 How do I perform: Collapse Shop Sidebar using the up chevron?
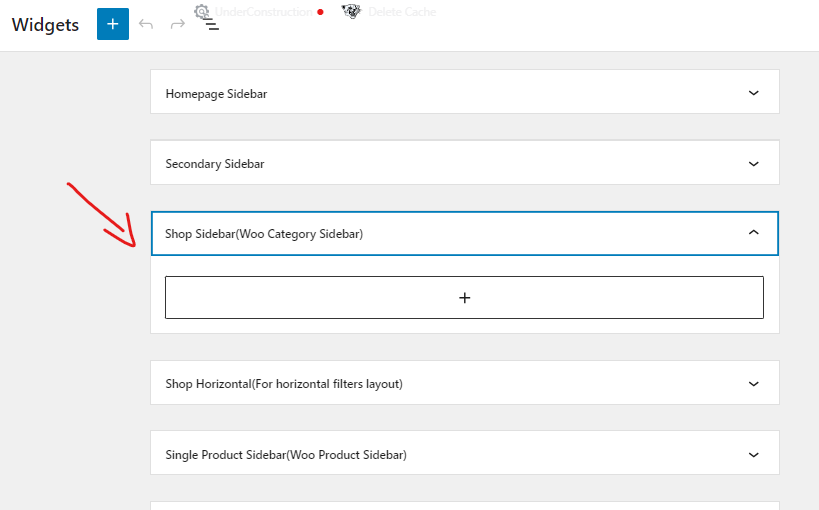753,233
